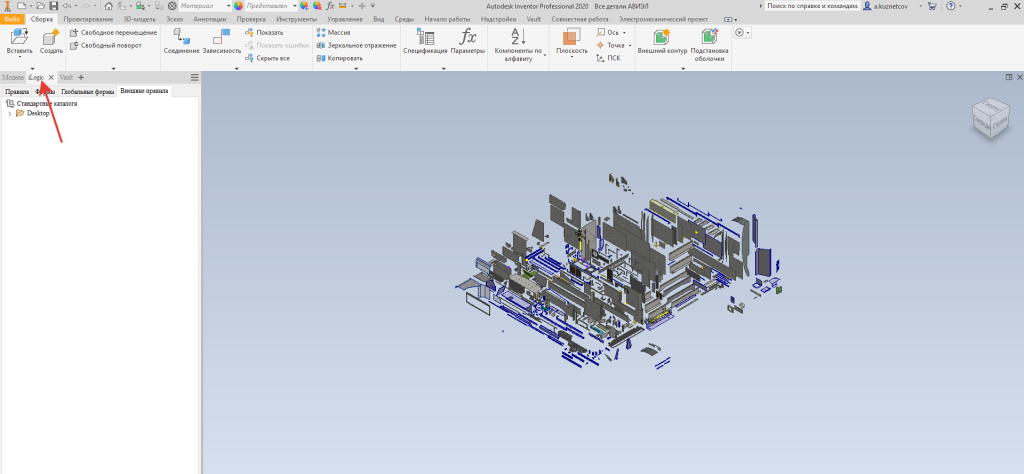
Task: Click the Плоскость (Plane) icon
Action: 571,38
